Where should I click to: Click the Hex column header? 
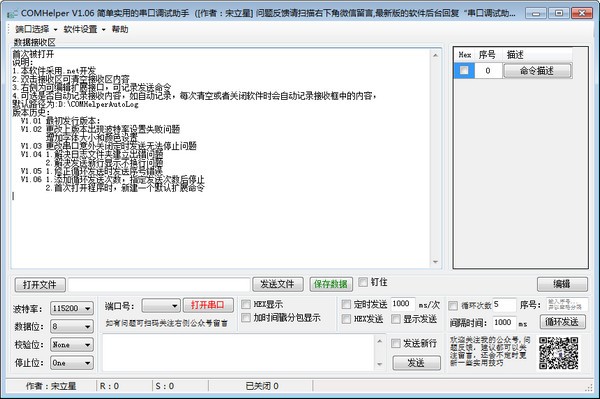click(x=465, y=55)
